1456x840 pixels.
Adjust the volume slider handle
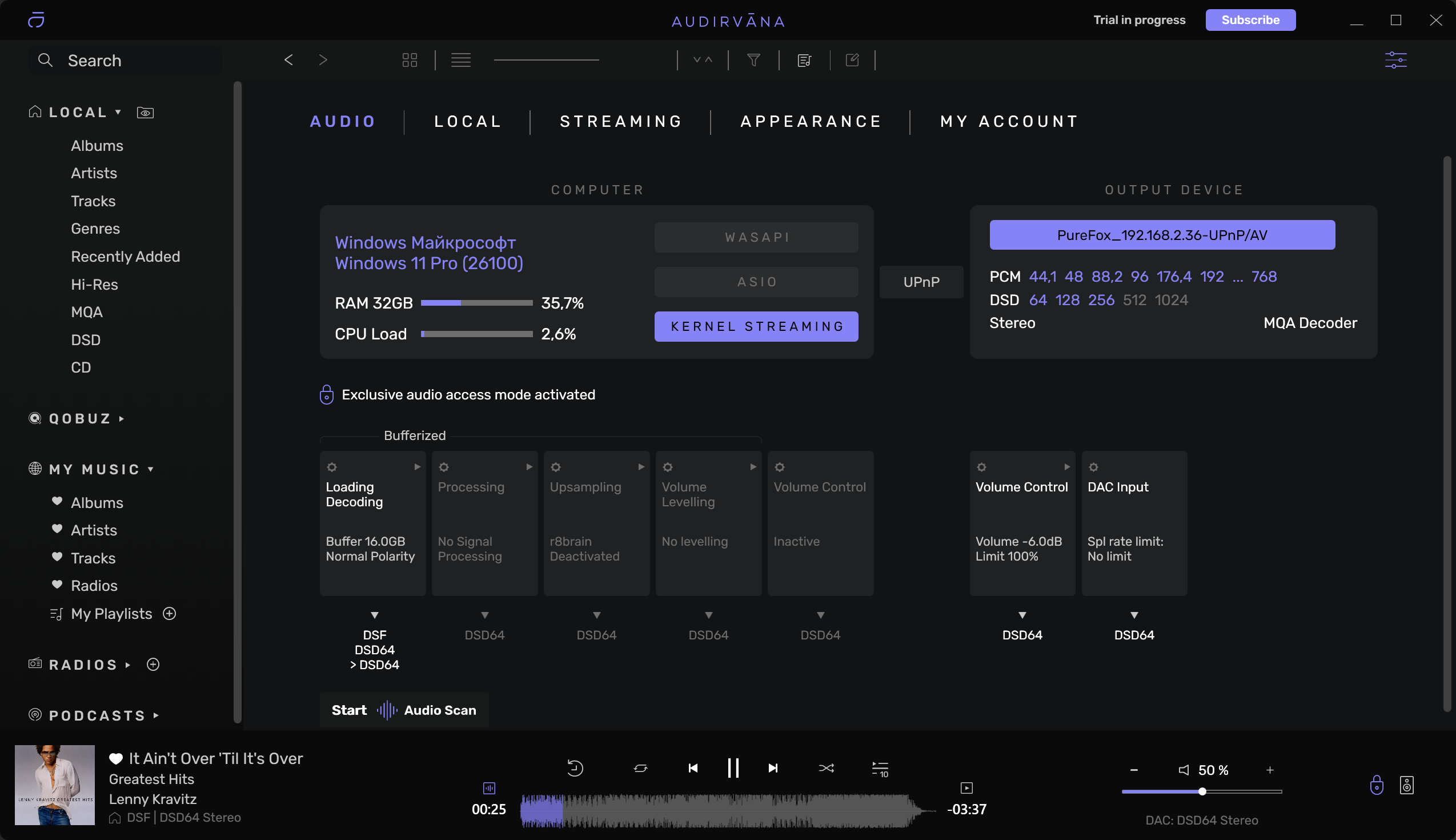click(1202, 791)
